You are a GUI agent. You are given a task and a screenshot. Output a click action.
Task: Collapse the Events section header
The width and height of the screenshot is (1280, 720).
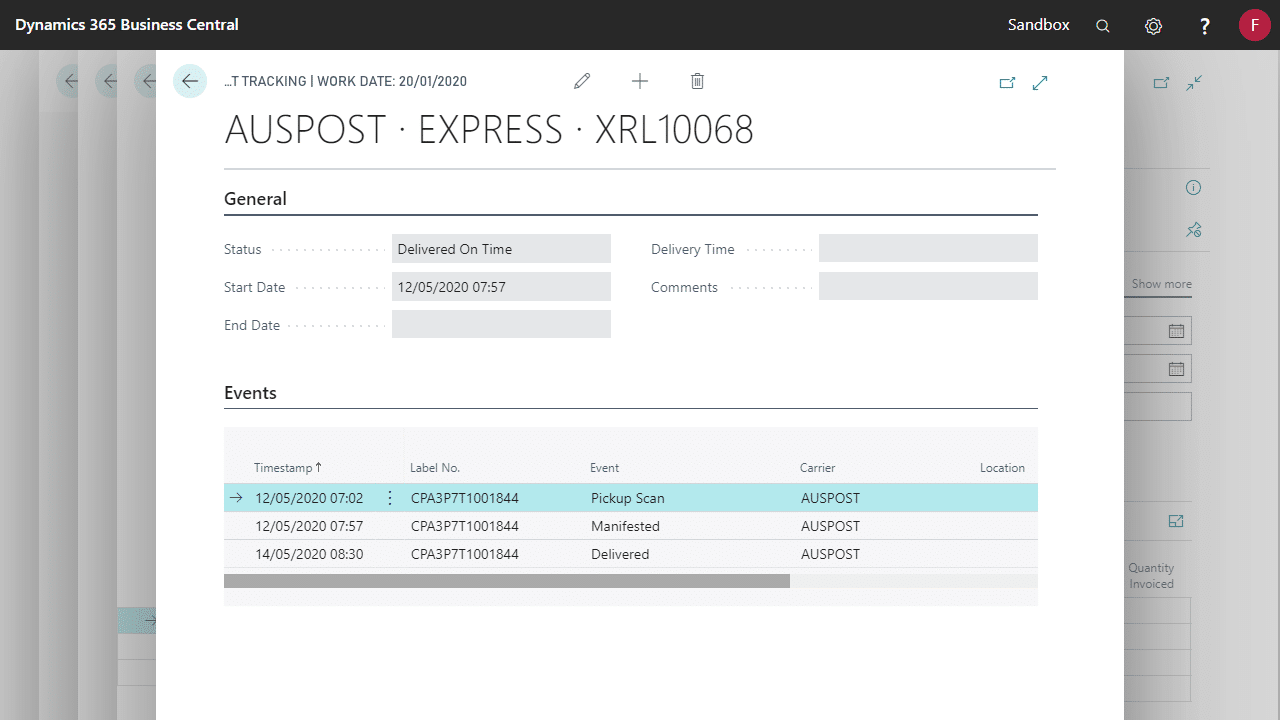pyautogui.click(x=250, y=393)
